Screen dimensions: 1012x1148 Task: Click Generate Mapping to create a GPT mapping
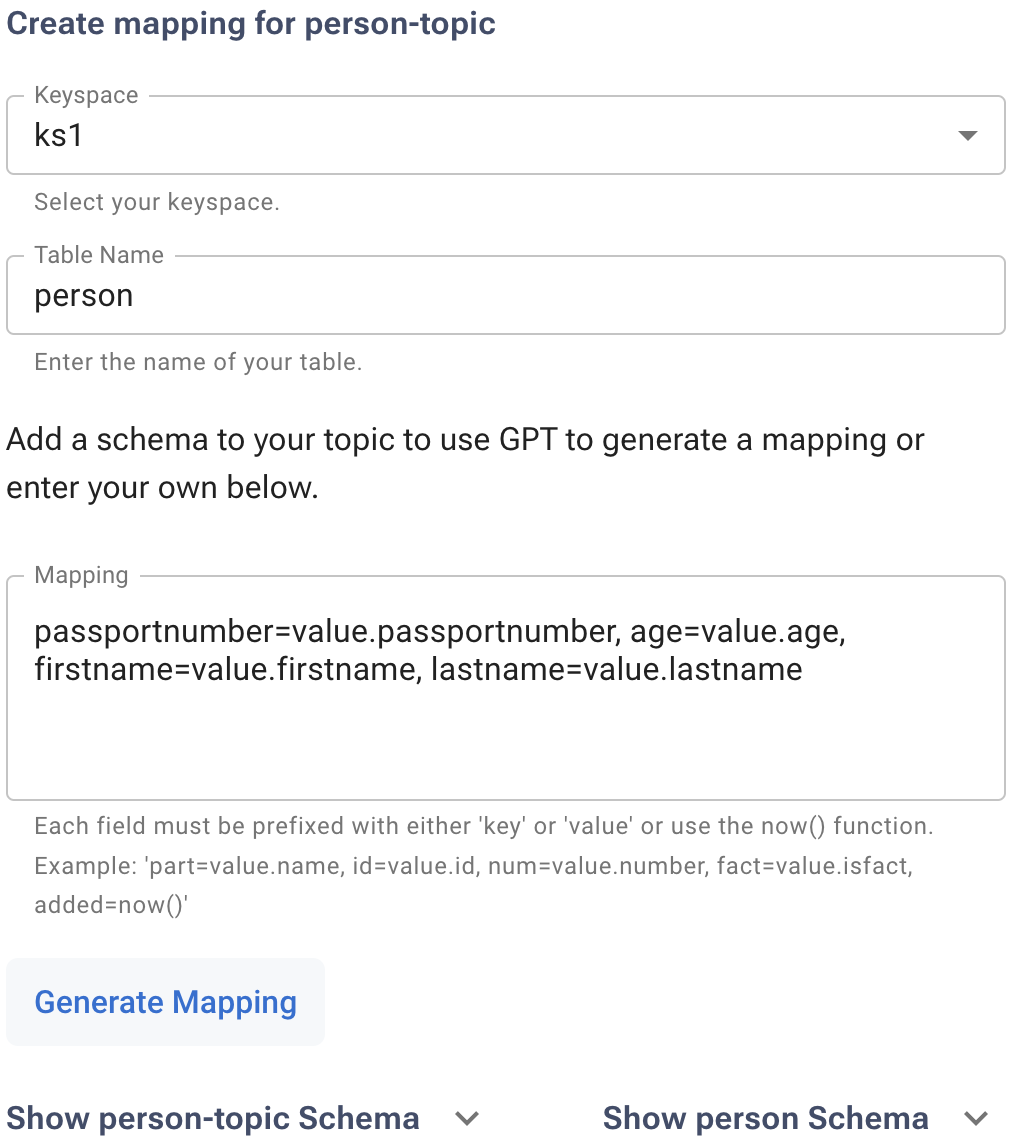coord(165,1002)
